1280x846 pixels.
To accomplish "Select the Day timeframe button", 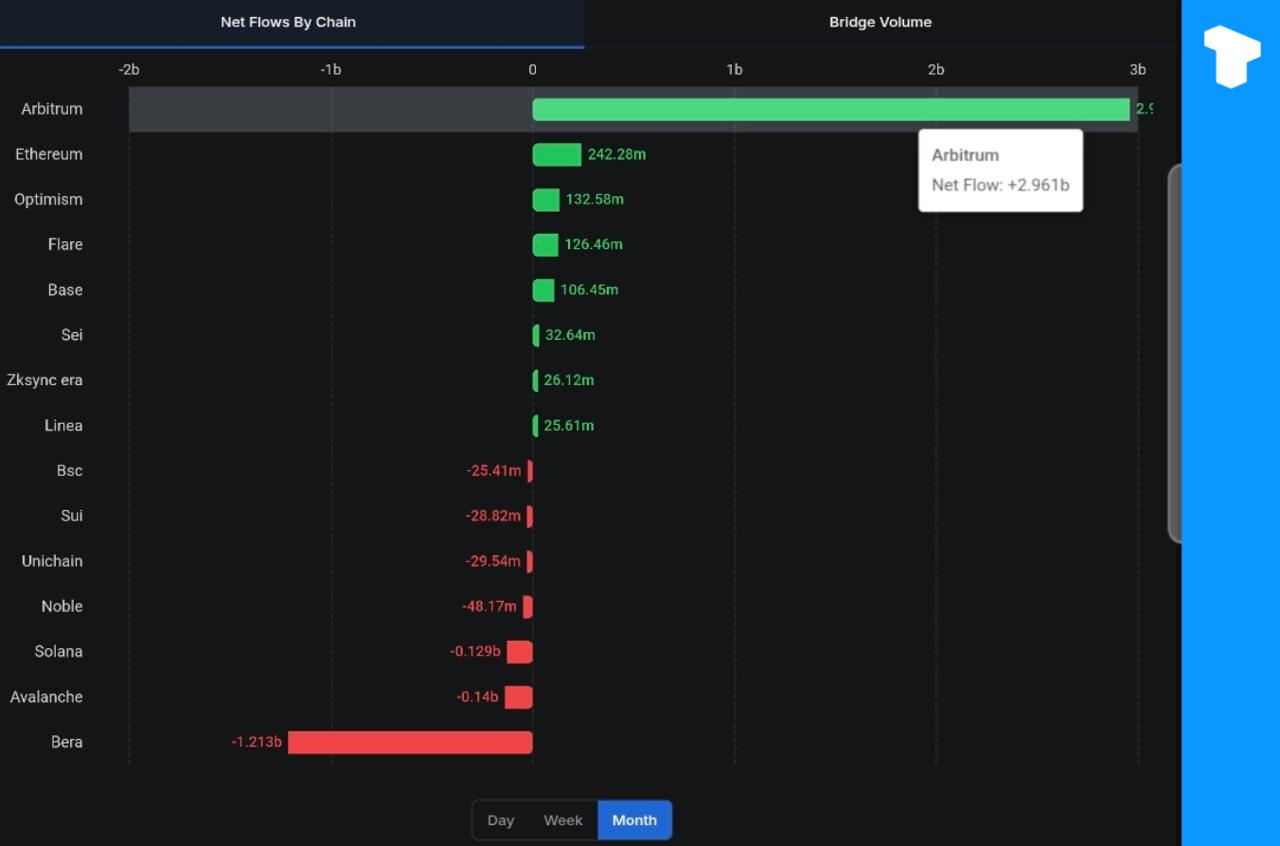I will [x=501, y=820].
